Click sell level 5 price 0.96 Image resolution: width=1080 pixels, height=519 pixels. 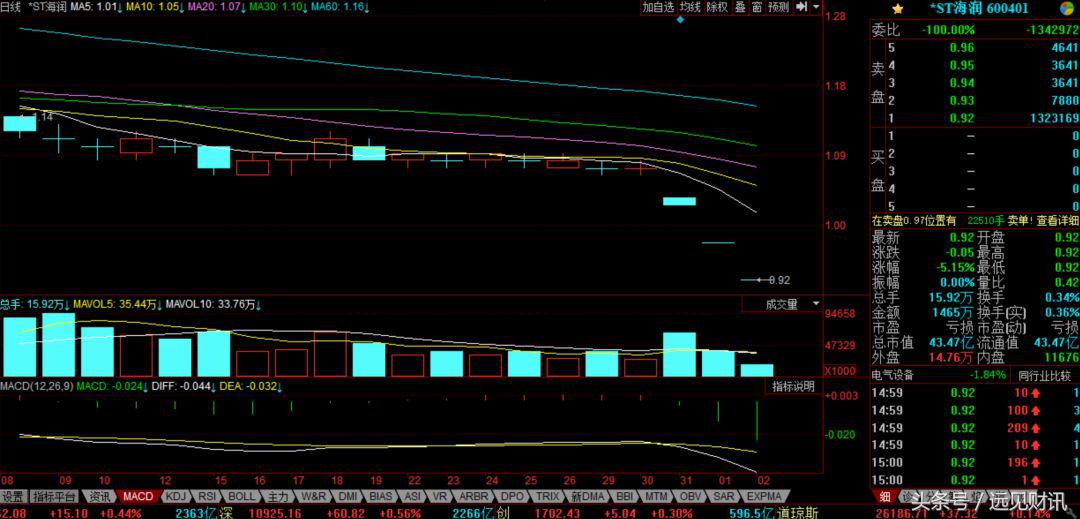[x=962, y=47]
